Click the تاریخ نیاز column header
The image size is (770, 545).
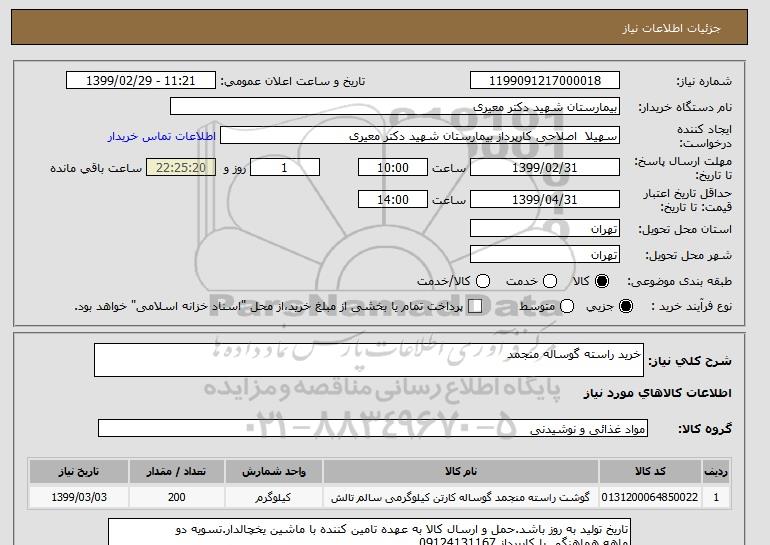pyautogui.click(x=79, y=471)
